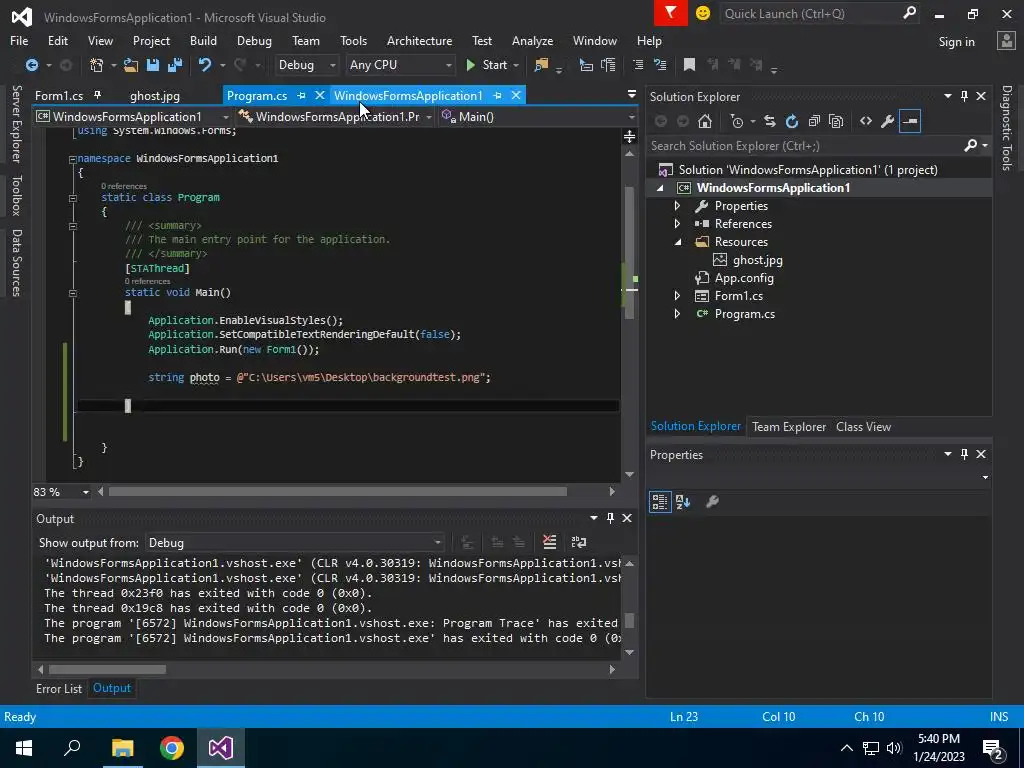Viewport: 1024px width, 768px height.
Task: Collapse the Resources folder in Solution Explorer
Action: (x=678, y=242)
